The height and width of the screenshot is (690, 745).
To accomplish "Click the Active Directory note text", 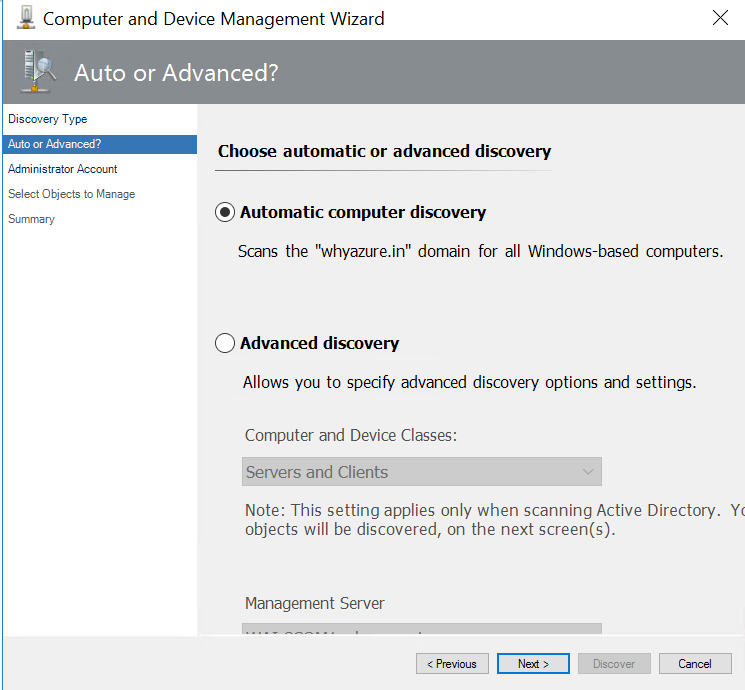I will click(x=495, y=519).
